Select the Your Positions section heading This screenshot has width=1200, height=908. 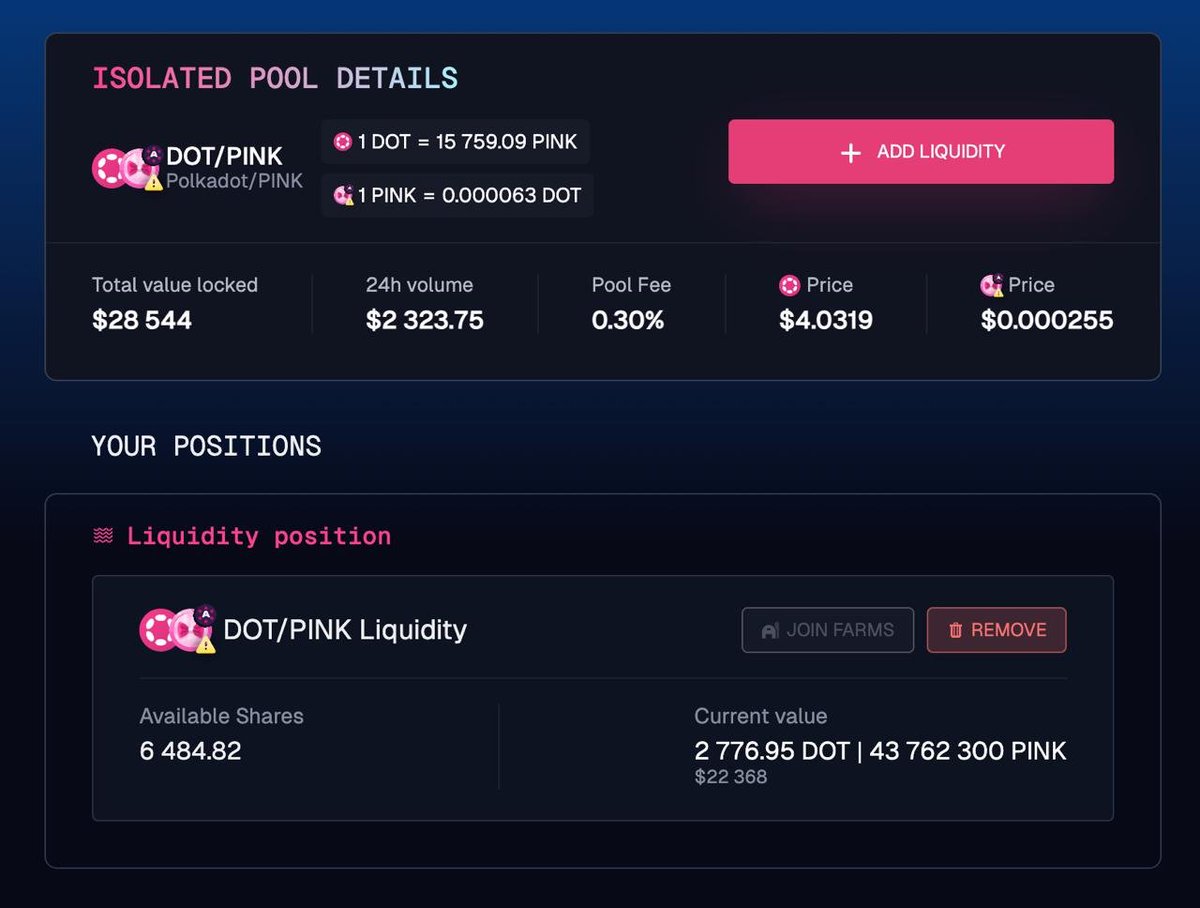tap(206, 446)
